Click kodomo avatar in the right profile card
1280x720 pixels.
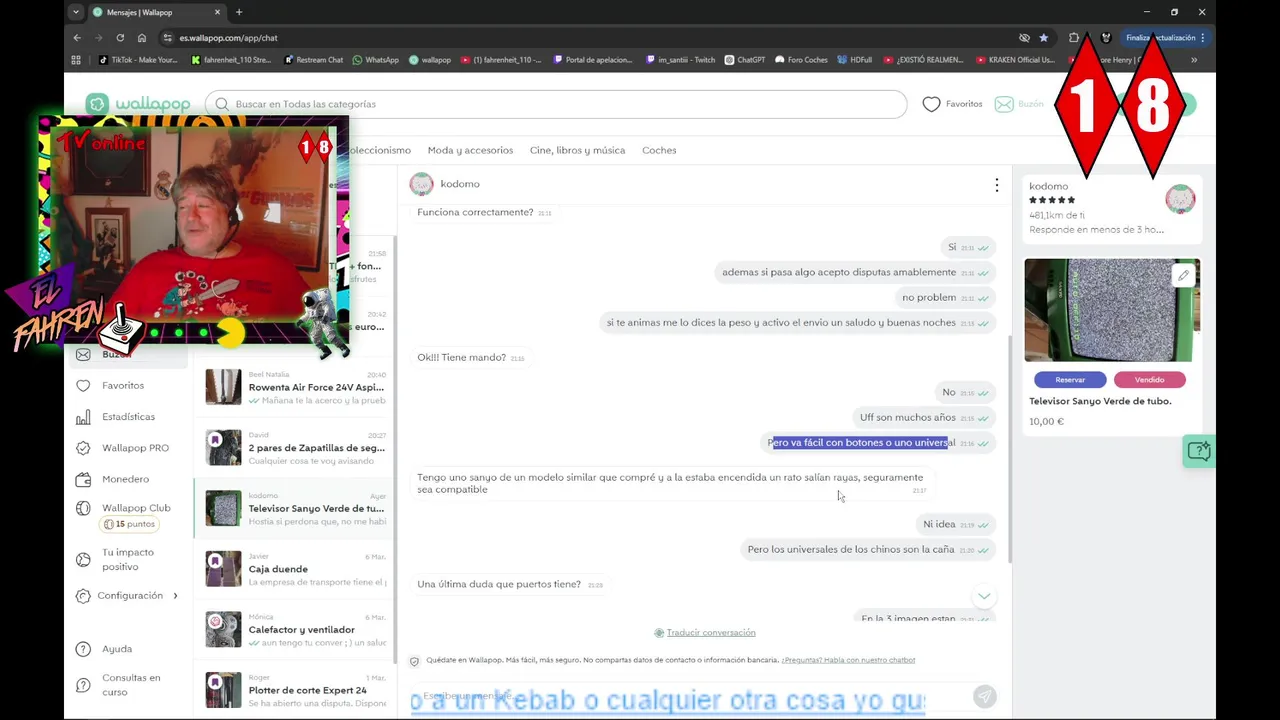[1180, 199]
